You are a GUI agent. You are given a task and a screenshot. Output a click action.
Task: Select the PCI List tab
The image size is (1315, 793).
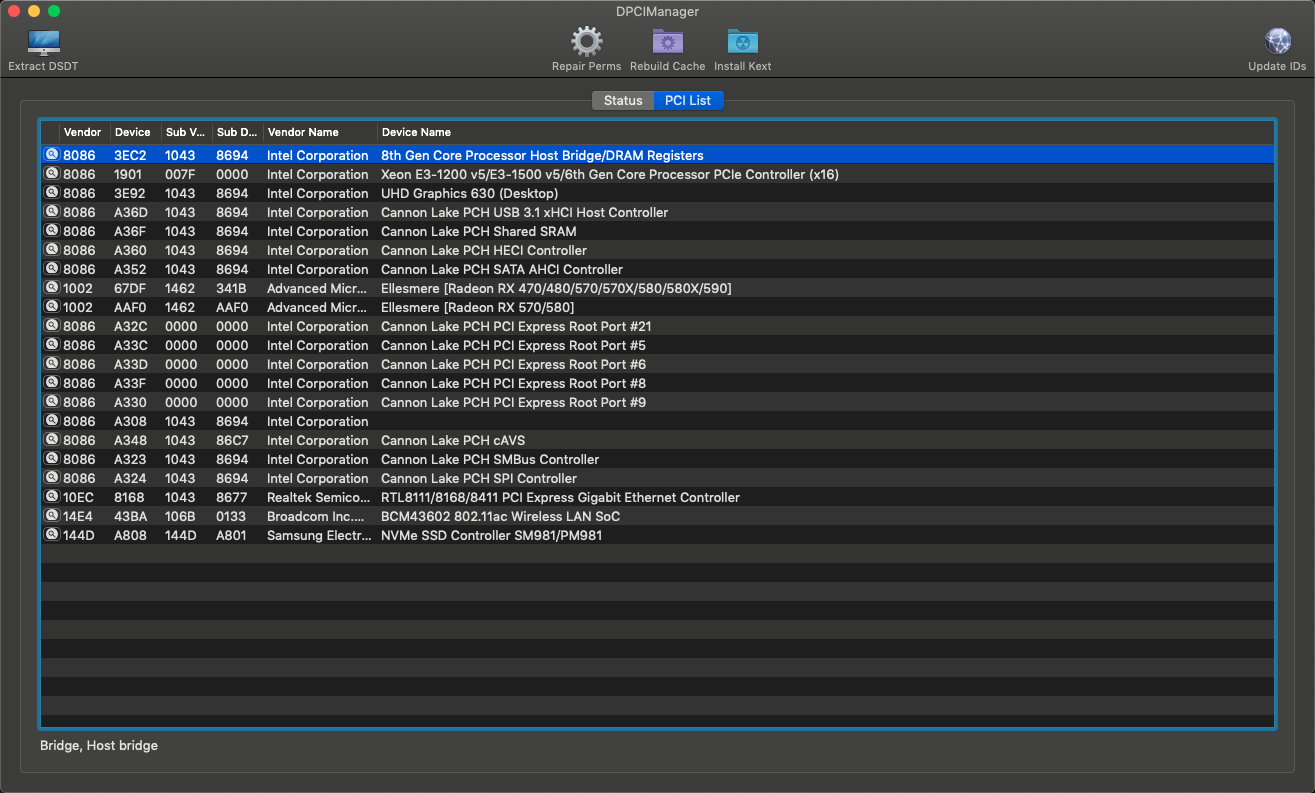coord(688,101)
